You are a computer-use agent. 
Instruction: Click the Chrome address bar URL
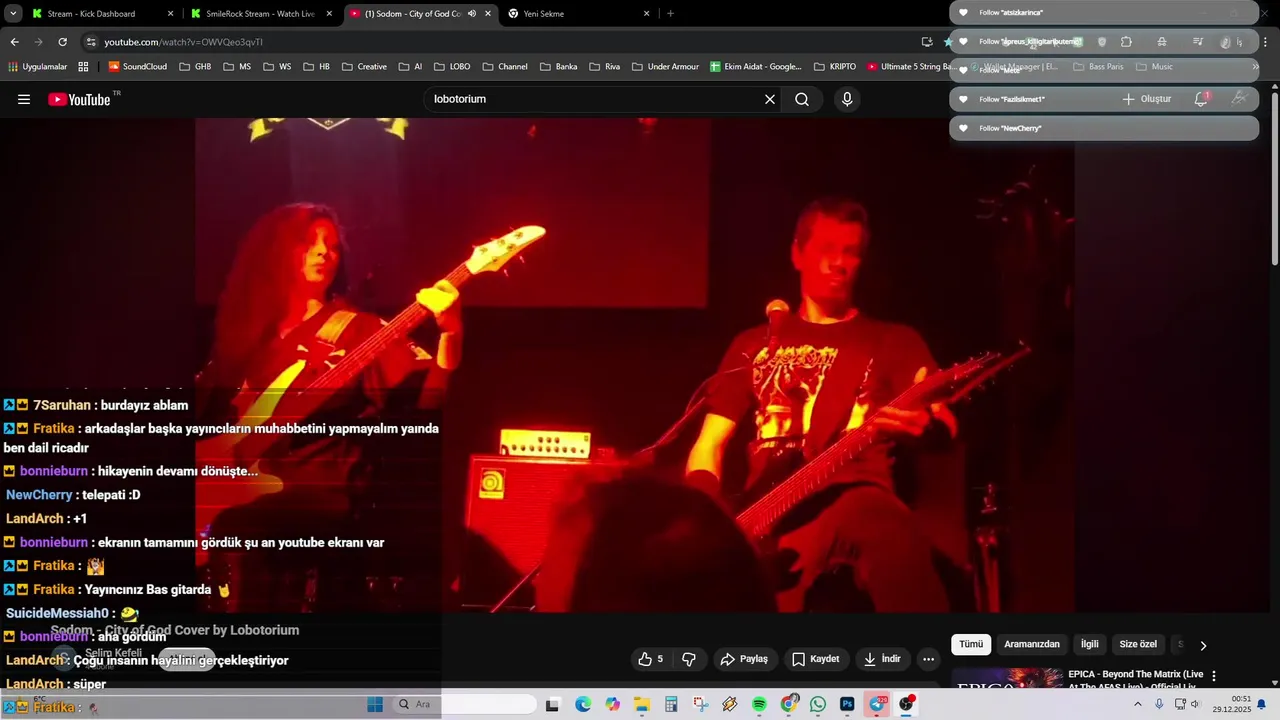pos(183,42)
